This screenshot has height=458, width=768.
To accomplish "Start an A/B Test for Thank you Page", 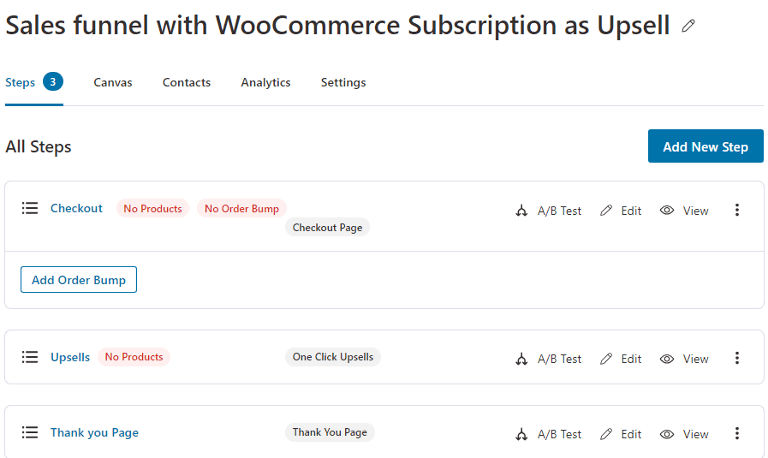I will point(548,434).
